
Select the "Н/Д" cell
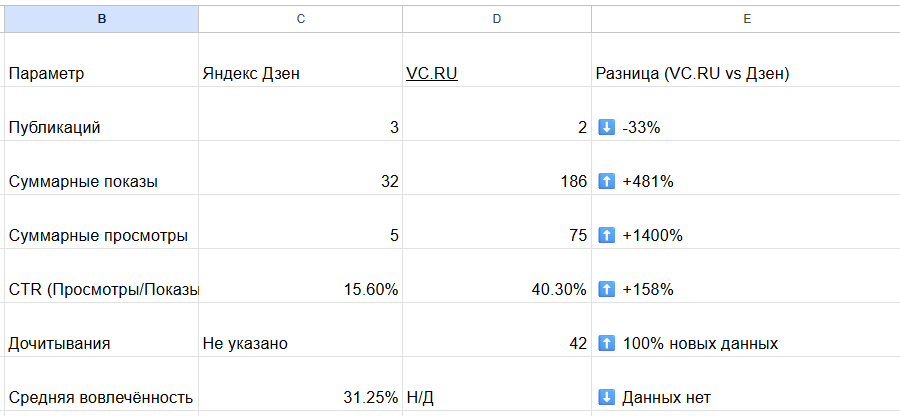point(497,397)
